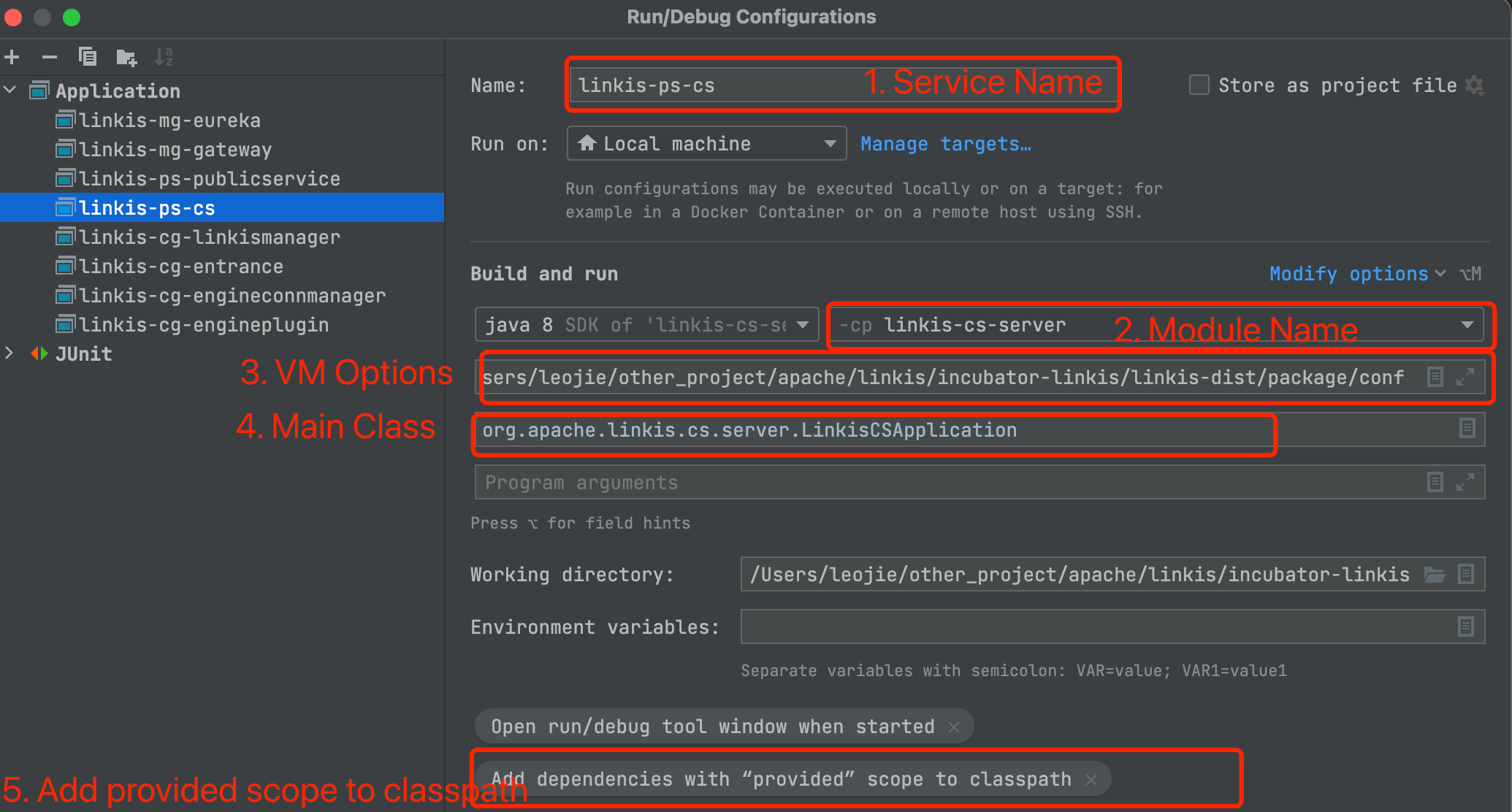Open the Run on Local machine dropdown

tap(830, 144)
